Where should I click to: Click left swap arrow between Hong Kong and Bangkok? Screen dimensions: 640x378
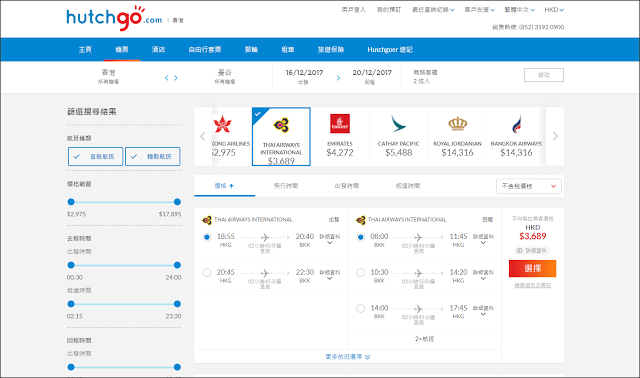167,78
